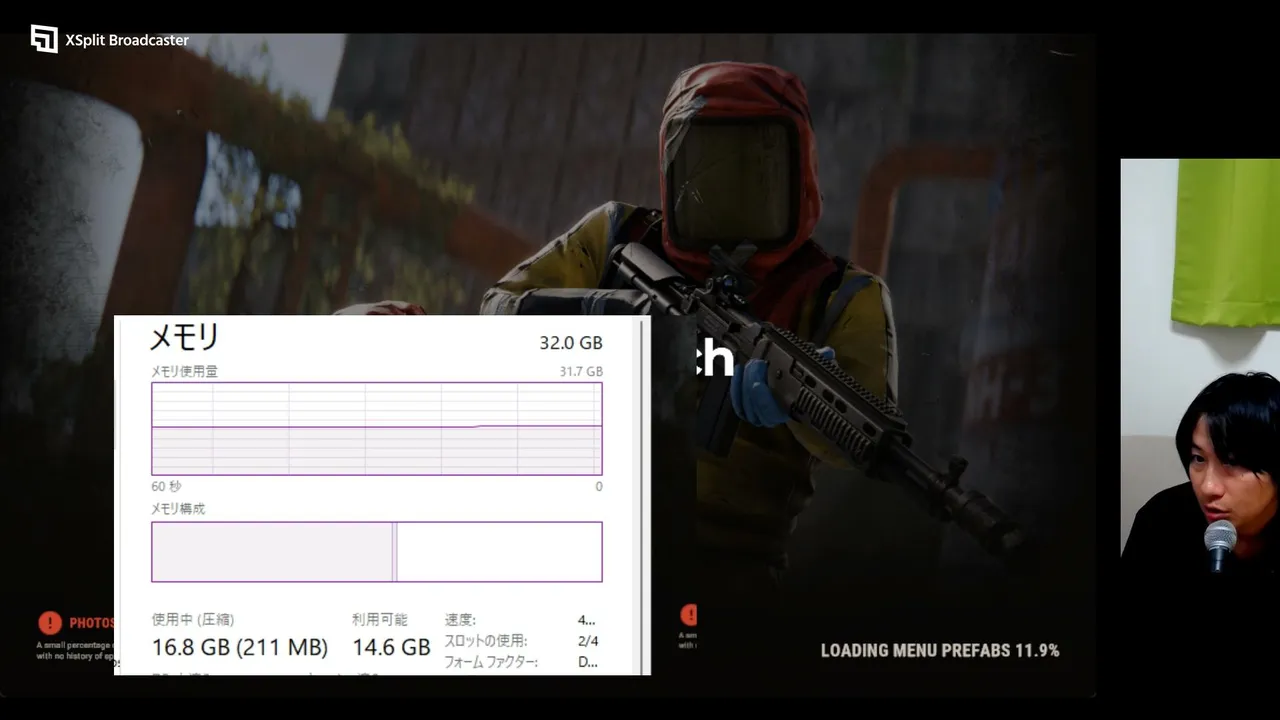Image resolution: width=1280 pixels, height=720 pixels.
Task: Click the フォーム ファクター: label
Action: [x=491, y=662]
